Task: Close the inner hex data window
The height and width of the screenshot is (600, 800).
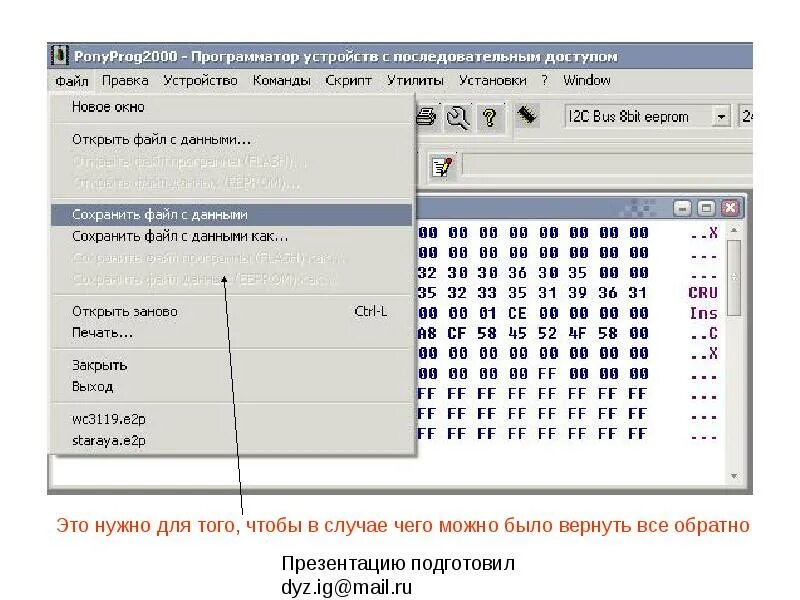Action: tap(730, 208)
